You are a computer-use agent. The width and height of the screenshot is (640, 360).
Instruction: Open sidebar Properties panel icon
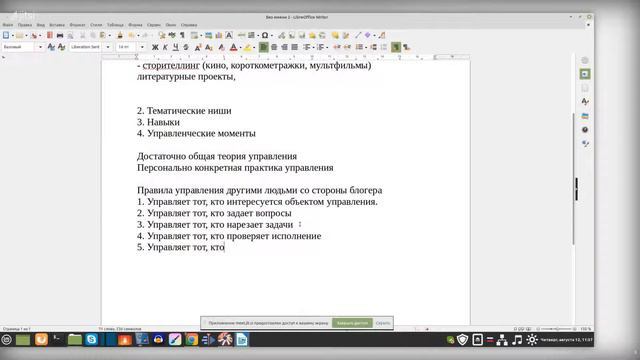point(585,74)
